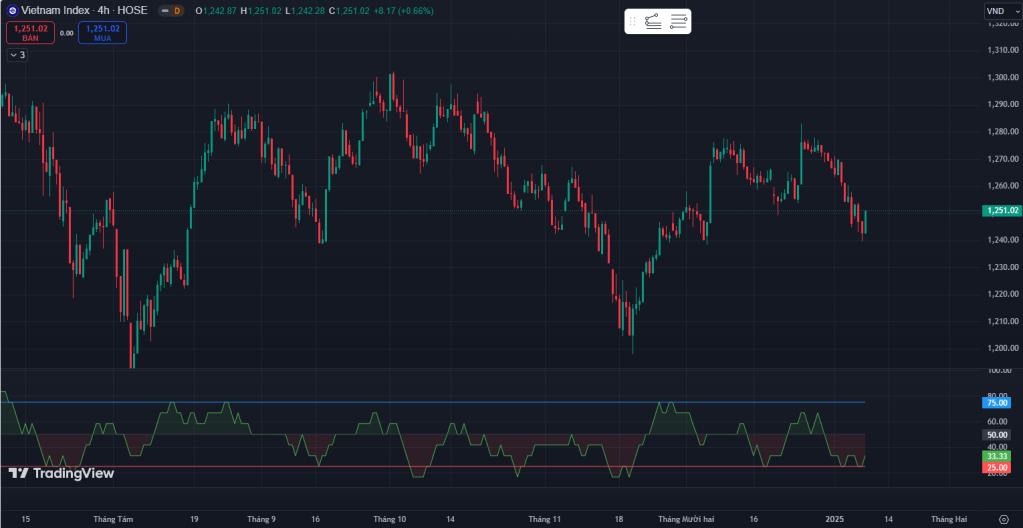
Task: Click the blue MUA buy button
Action: tap(102, 33)
